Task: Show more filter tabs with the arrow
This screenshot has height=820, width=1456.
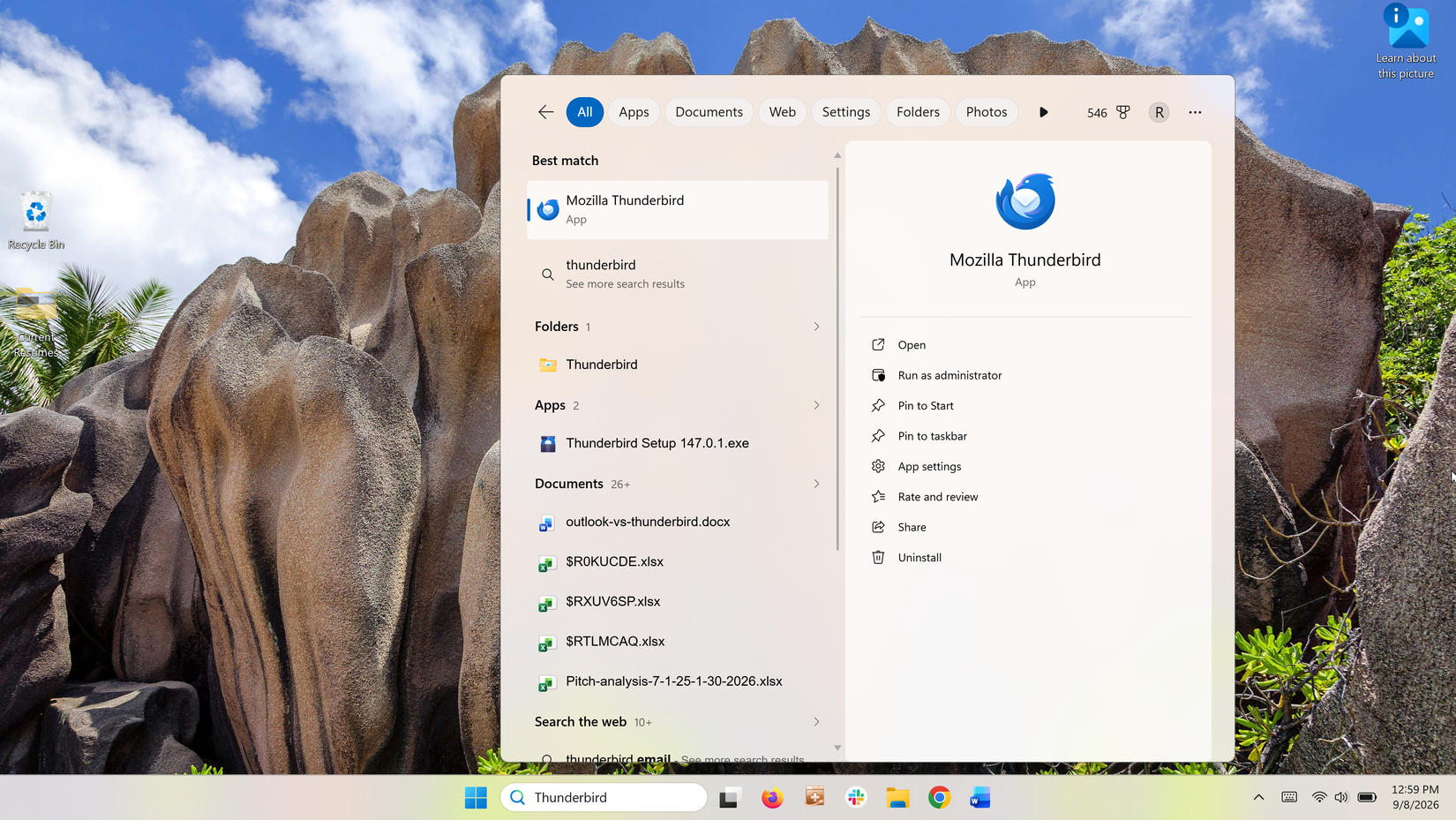Action: tap(1044, 112)
